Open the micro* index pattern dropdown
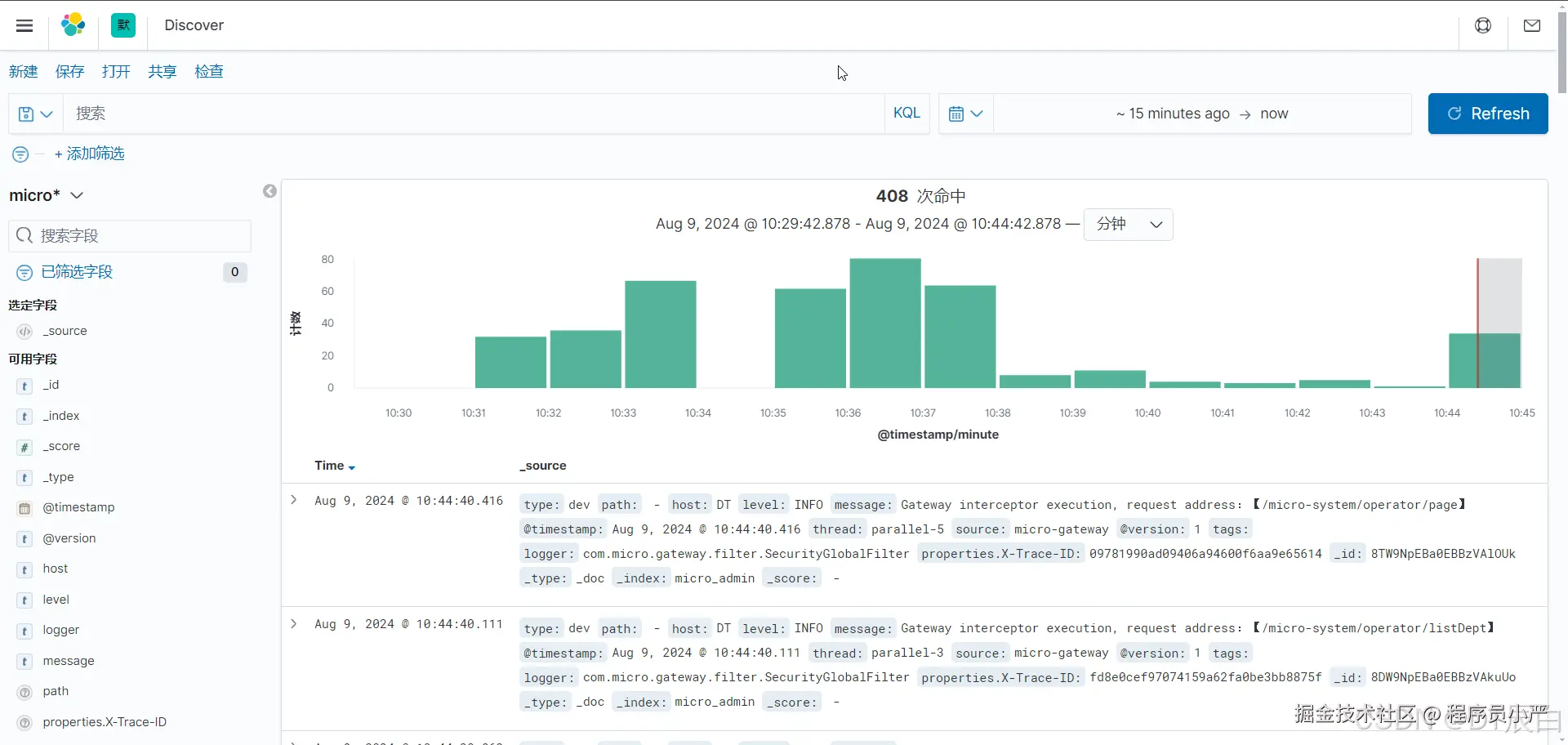This screenshot has width=1568, height=745. pyautogui.click(x=47, y=195)
